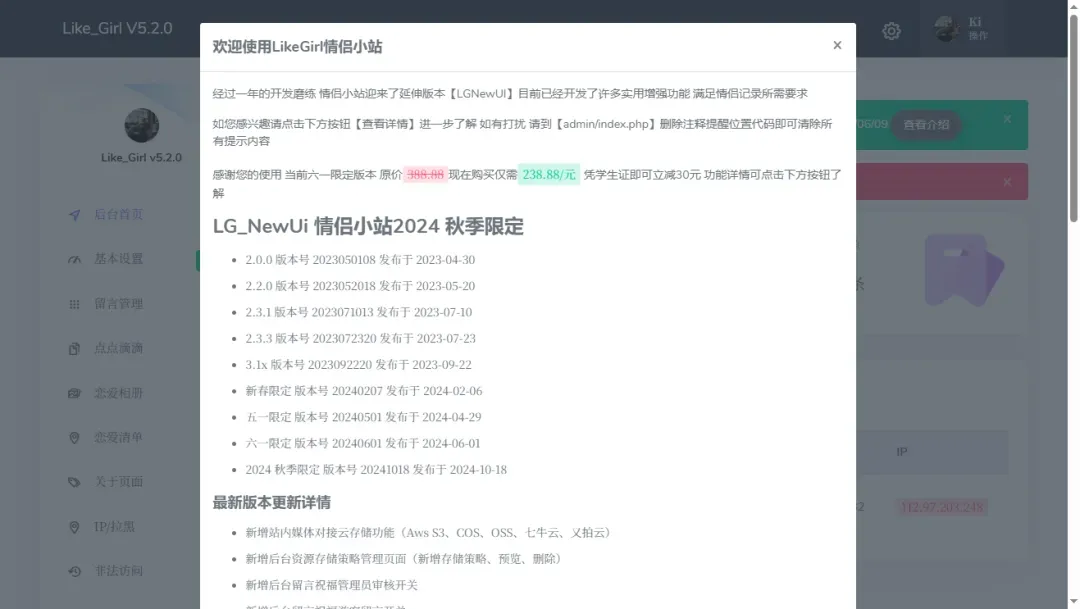Close the LikeGirl welcome dialog
The width and height of the screenshot is (1080, 609).
tap(837, 45)
